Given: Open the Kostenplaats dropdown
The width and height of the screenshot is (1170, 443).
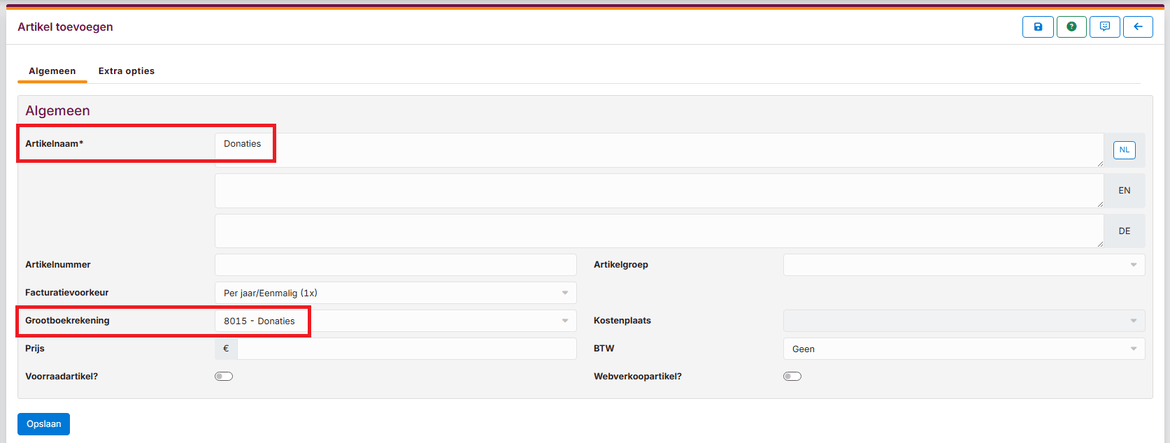Looking at the screenshot, I should point(963,321).
